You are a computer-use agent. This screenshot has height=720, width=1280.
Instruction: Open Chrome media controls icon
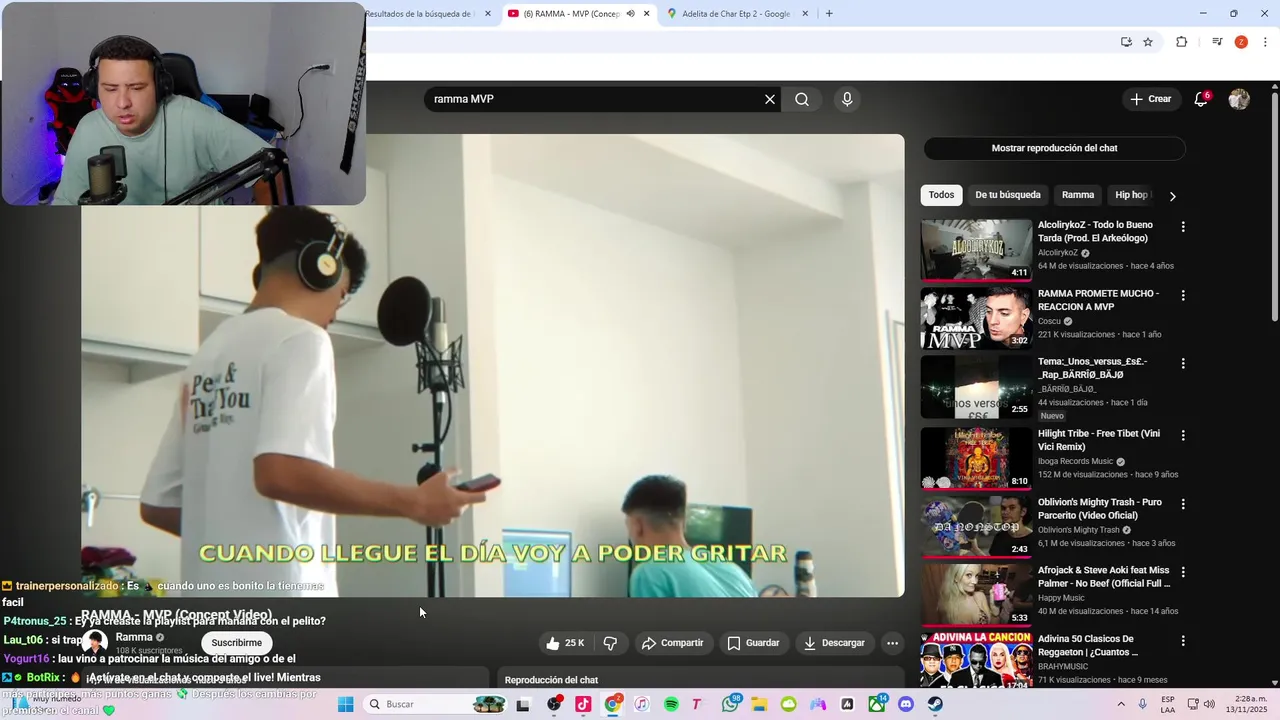point(1217,42)
